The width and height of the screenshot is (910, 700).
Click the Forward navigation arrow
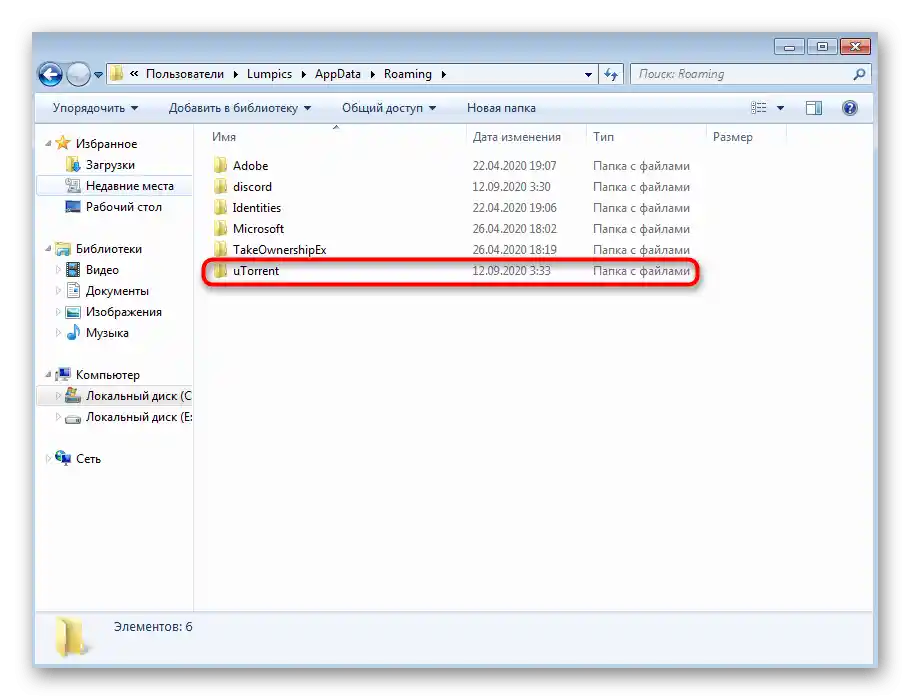click(78, 74)
